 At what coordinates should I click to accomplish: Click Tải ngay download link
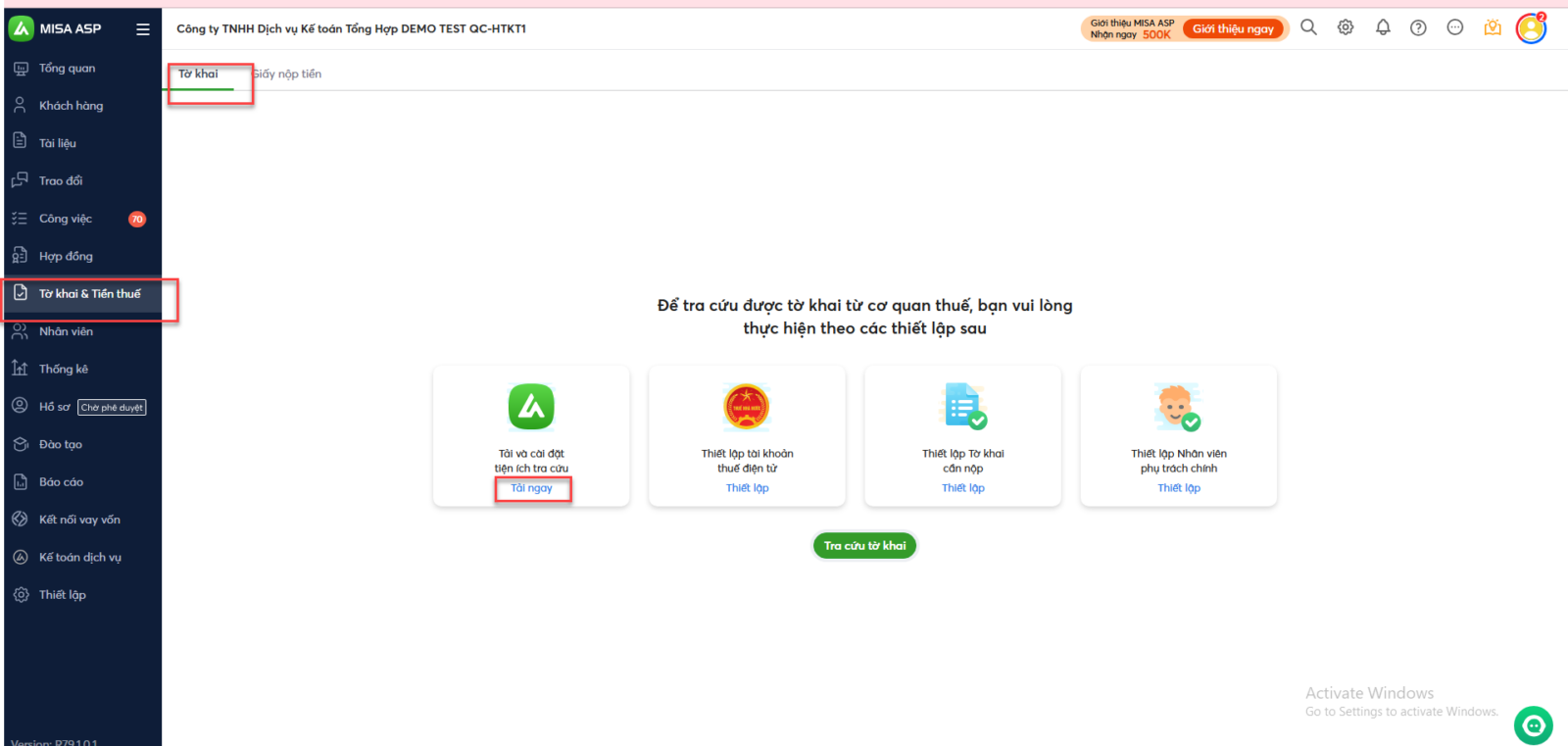pyautogui.click(x=531, y=488)
